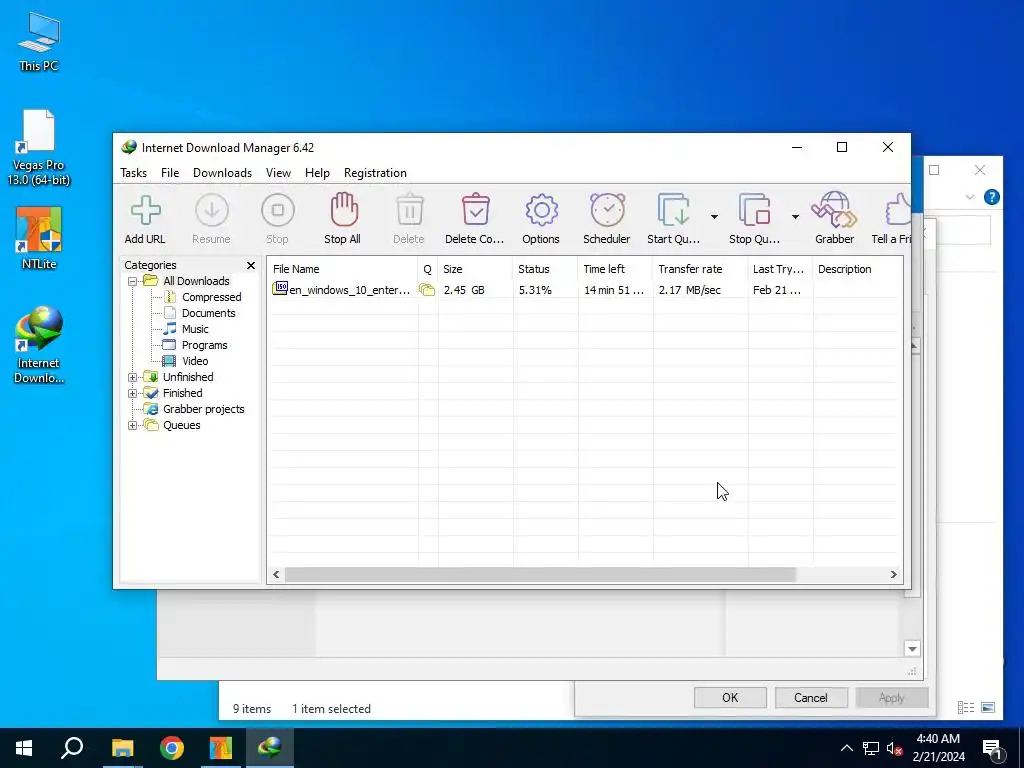Click the 2.17 MB/sec transfer rate
This screenshot has height=768, width=1024.
coord(690,290)
